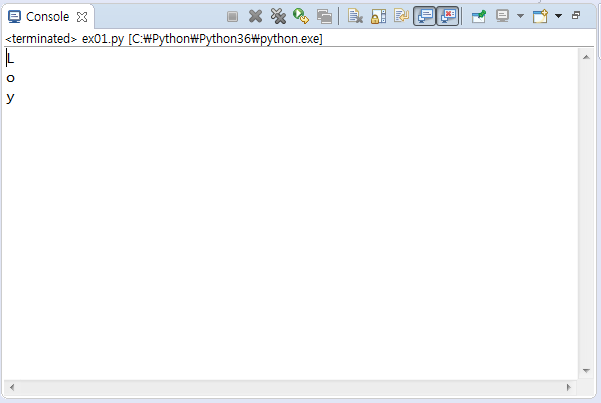Click the vertical scrollbar down arrow

[x=586, y=370]
